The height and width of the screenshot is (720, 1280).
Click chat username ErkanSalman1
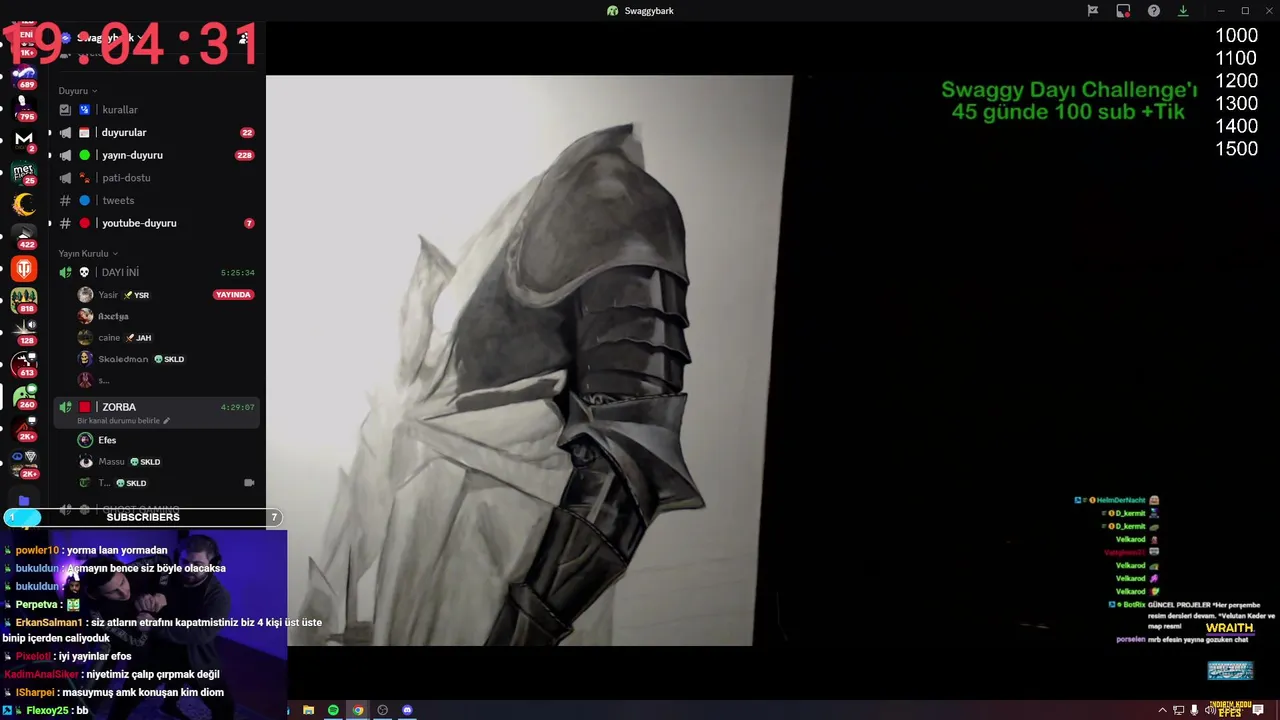point(48,623)
